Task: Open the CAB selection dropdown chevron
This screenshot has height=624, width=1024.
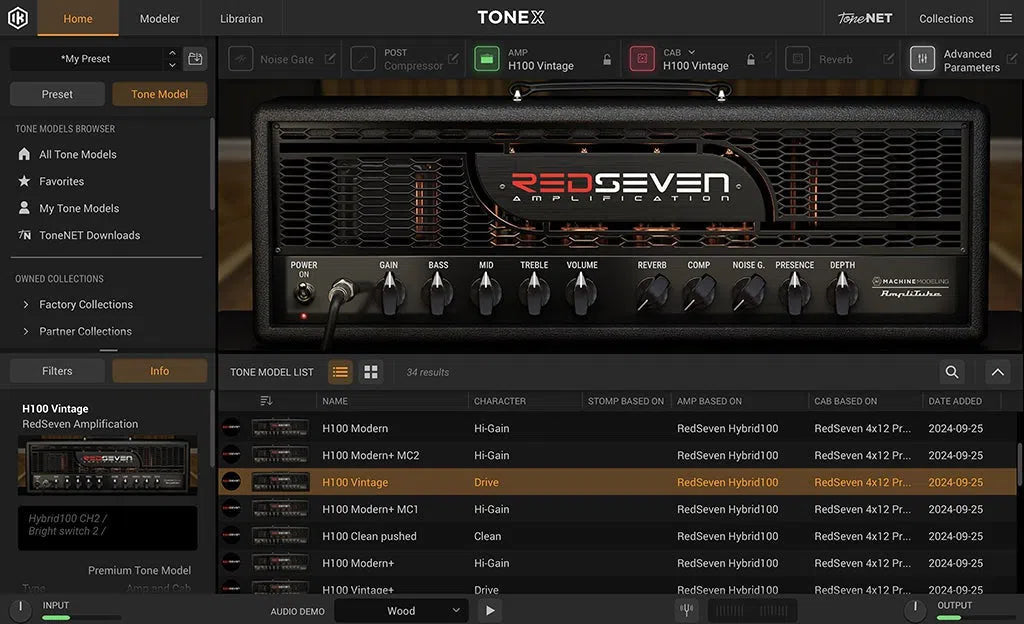Action: pyautogui.click(x=690, y=52)
